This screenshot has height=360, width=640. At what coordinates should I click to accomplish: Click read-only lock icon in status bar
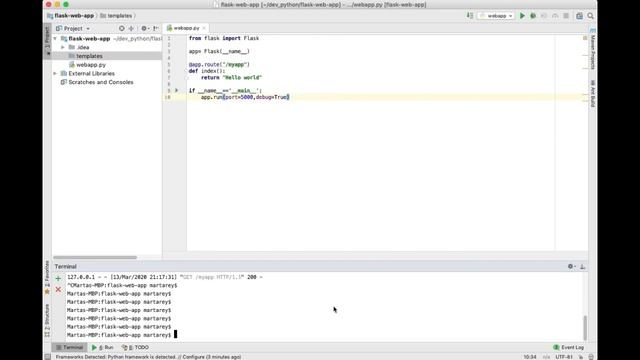pyautogui.click(x=581, y=357)
